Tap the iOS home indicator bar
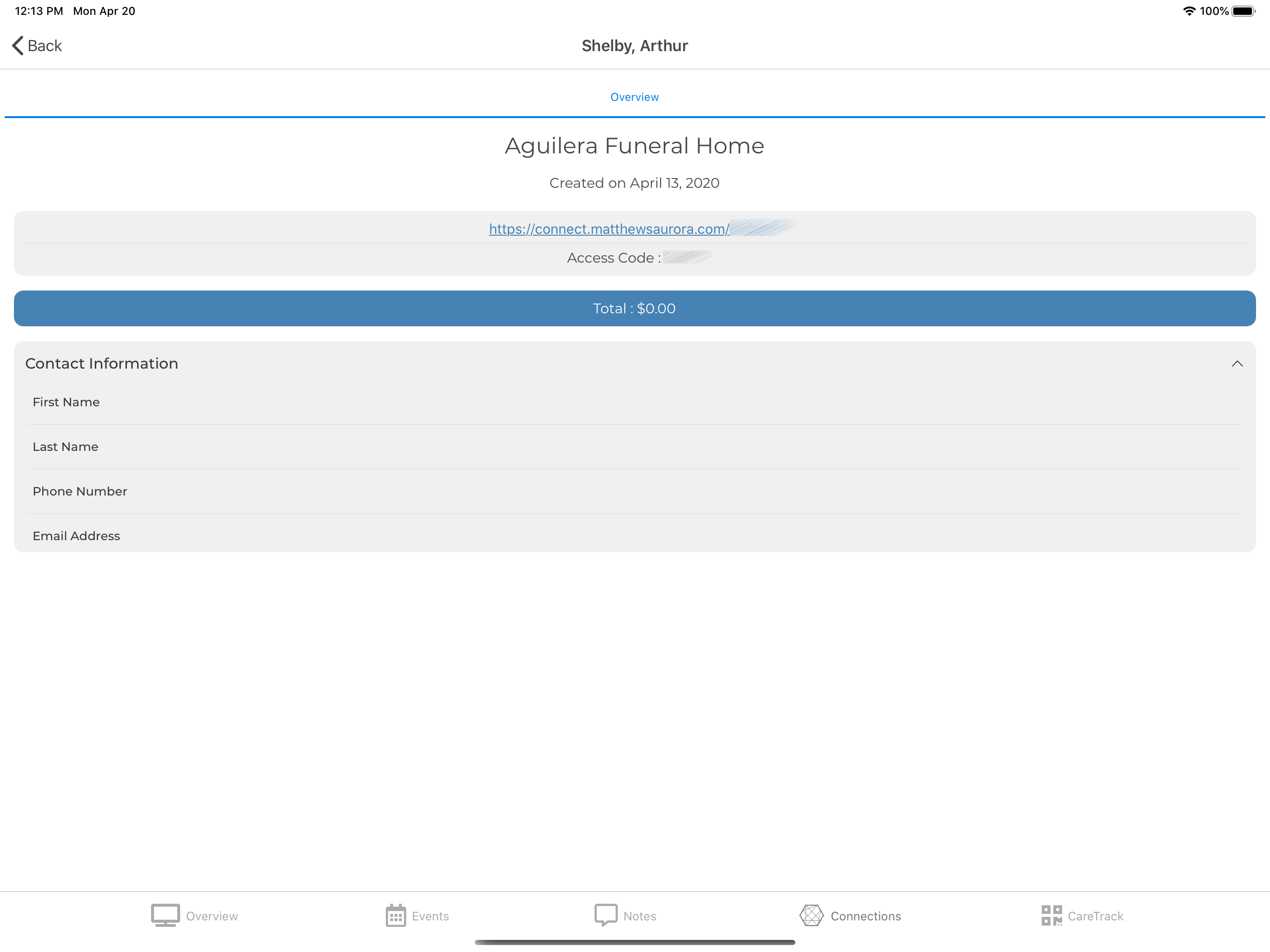 tap(635, 942)
